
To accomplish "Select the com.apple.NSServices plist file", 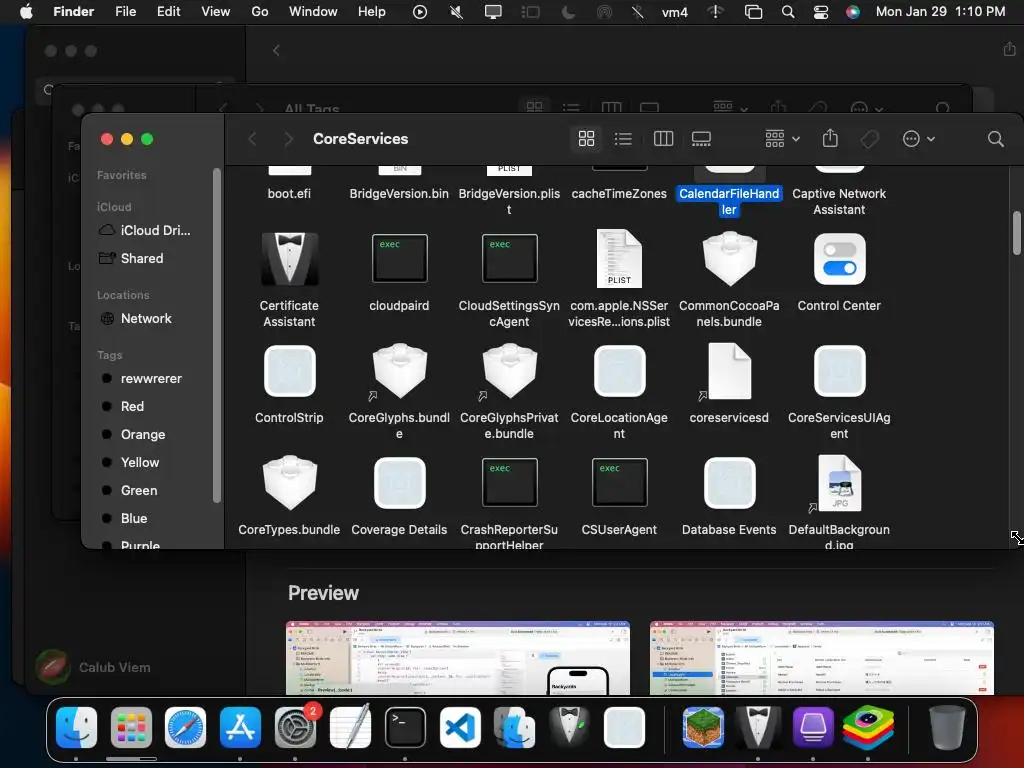I will pyautogui.click(x=619, y=259).
